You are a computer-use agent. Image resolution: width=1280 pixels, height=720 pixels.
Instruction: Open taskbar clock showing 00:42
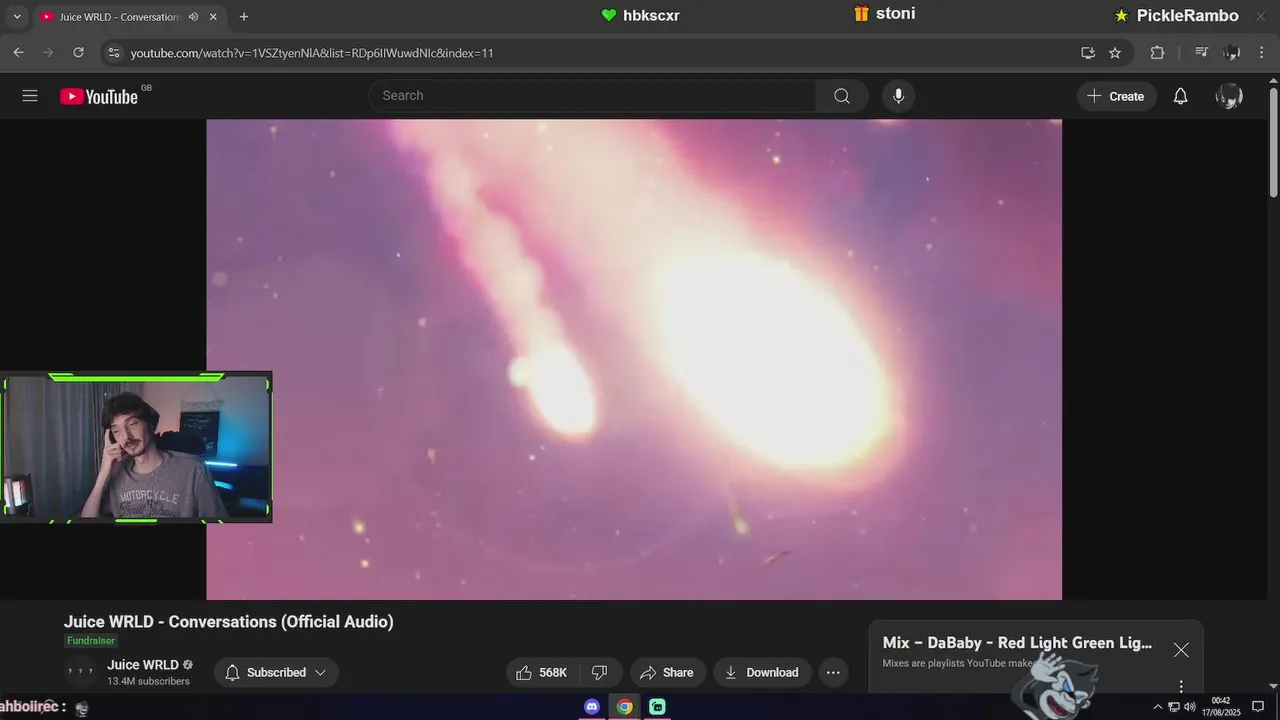tap(1223, 707)
